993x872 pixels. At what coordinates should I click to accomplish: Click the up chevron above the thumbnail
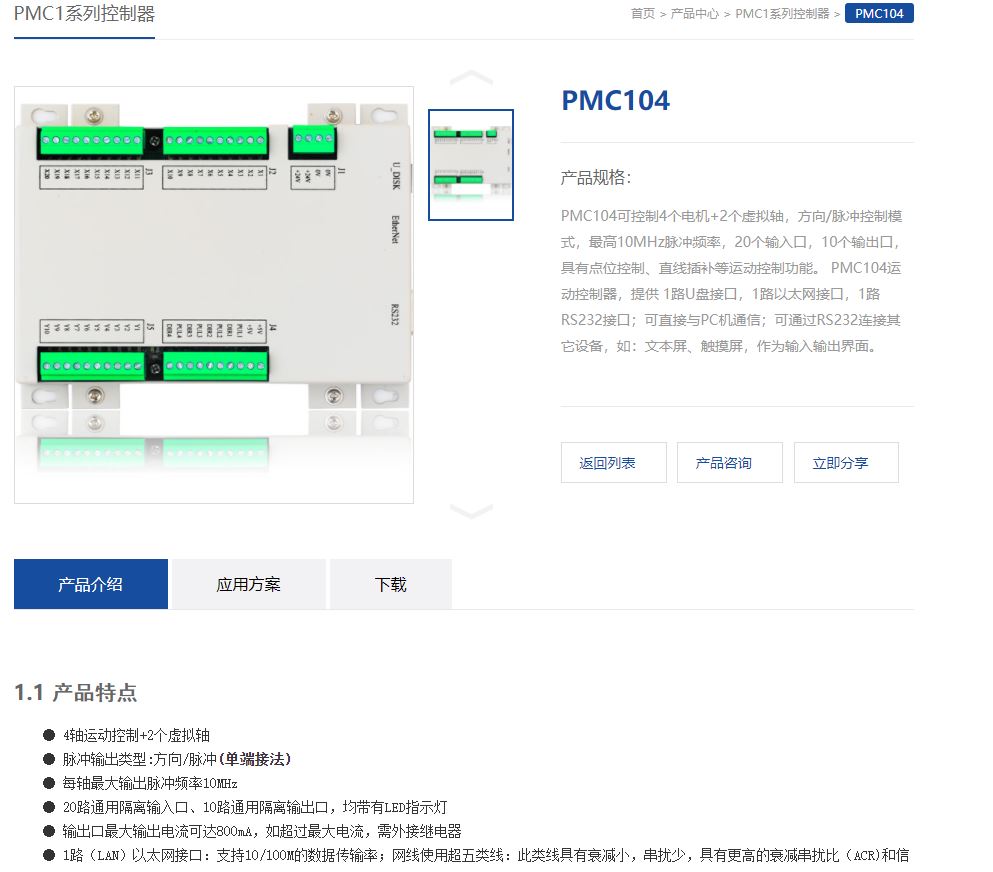(x=471, y=78)
